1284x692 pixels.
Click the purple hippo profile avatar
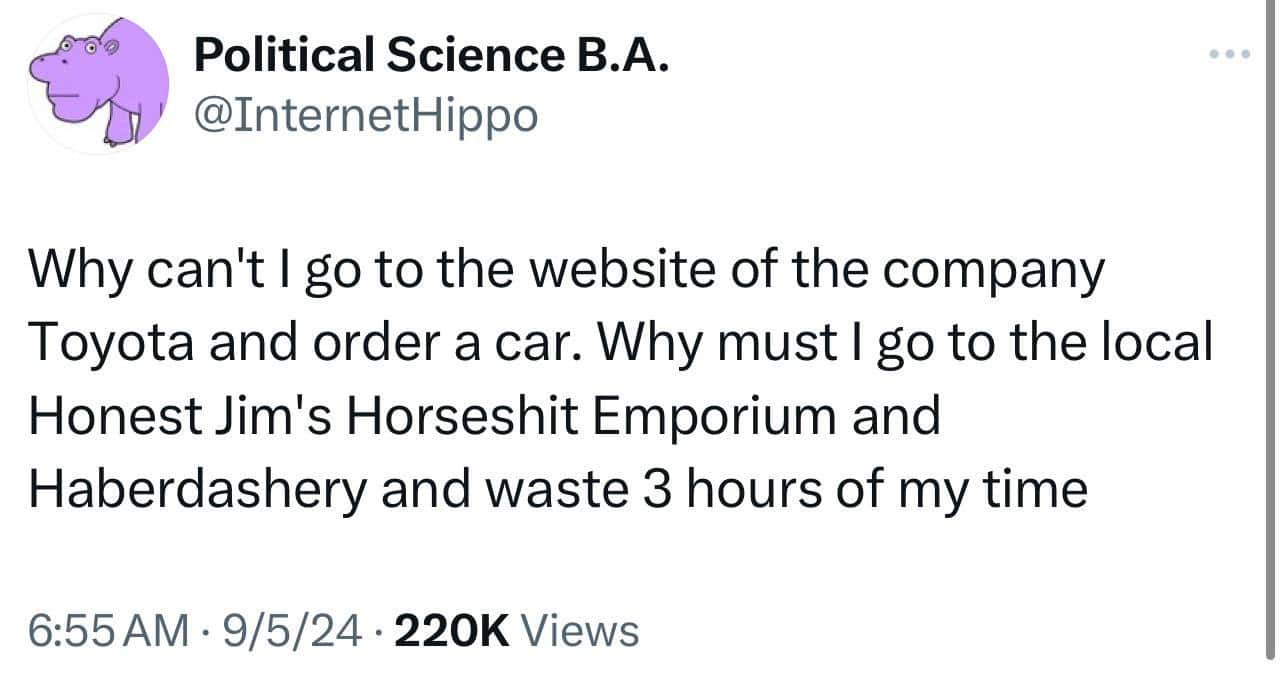pos(98,84)
